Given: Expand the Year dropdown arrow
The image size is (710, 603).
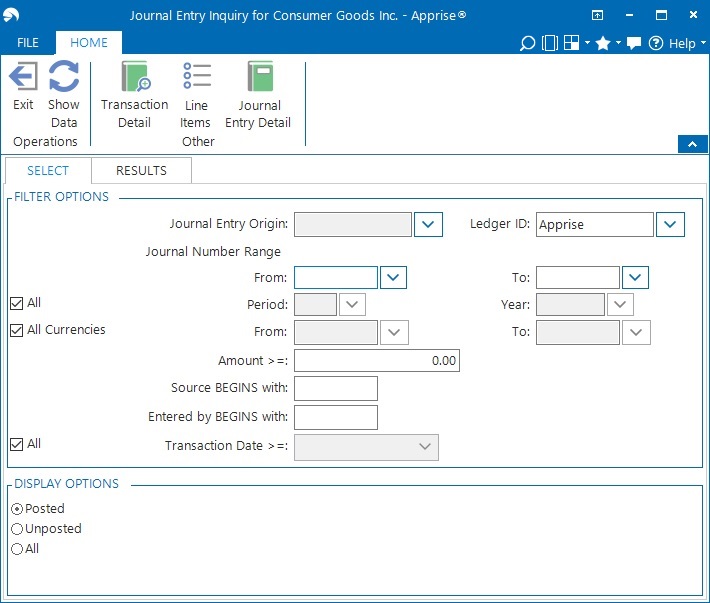Looking at the screenshot, I should [620, 304].
